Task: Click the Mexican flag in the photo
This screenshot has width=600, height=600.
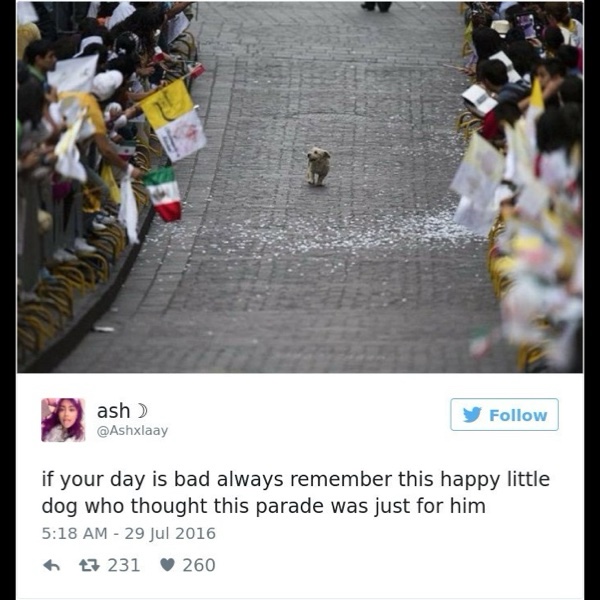Action: coord(163,194)
